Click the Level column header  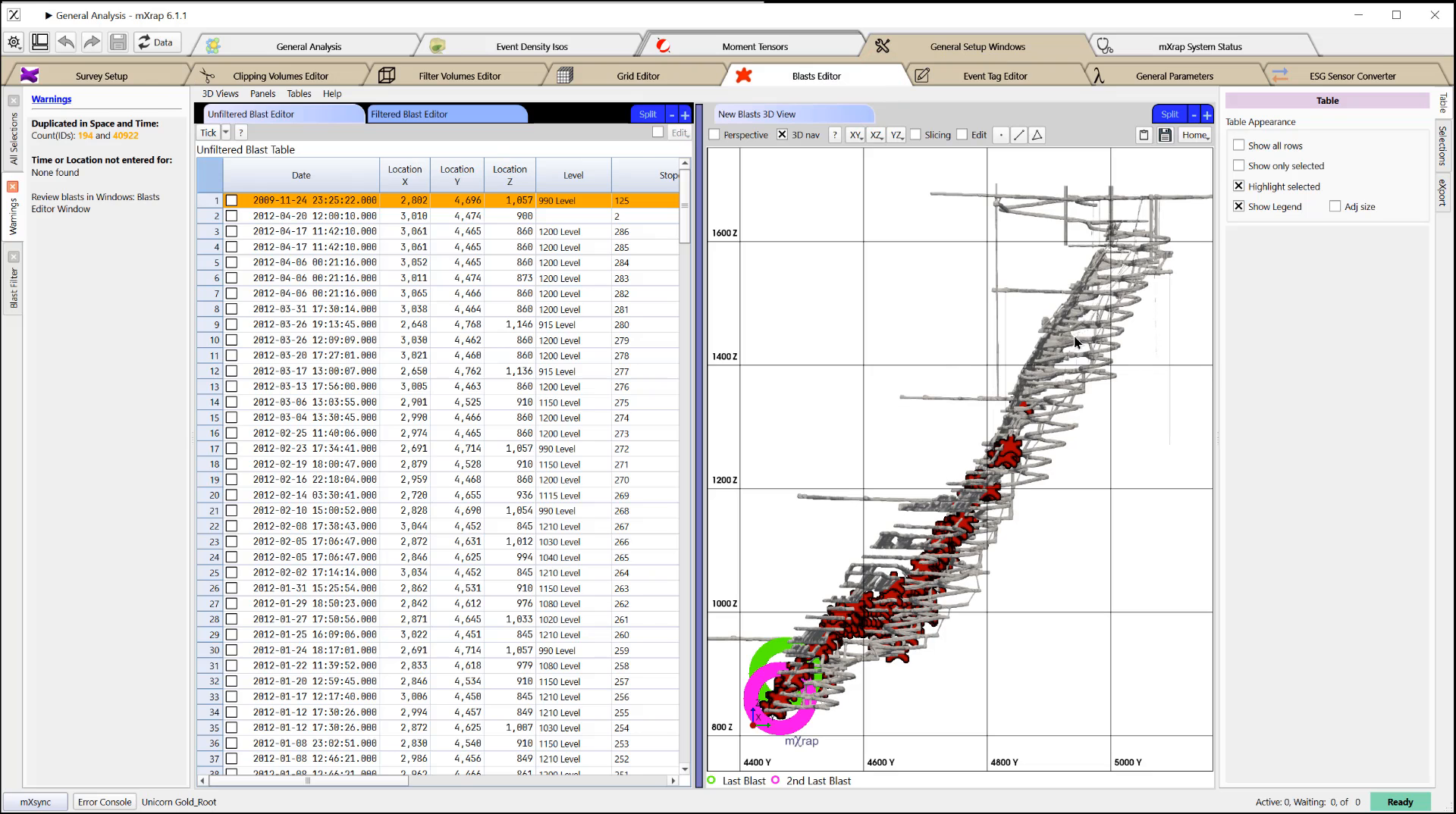click(x=573, y=175)
